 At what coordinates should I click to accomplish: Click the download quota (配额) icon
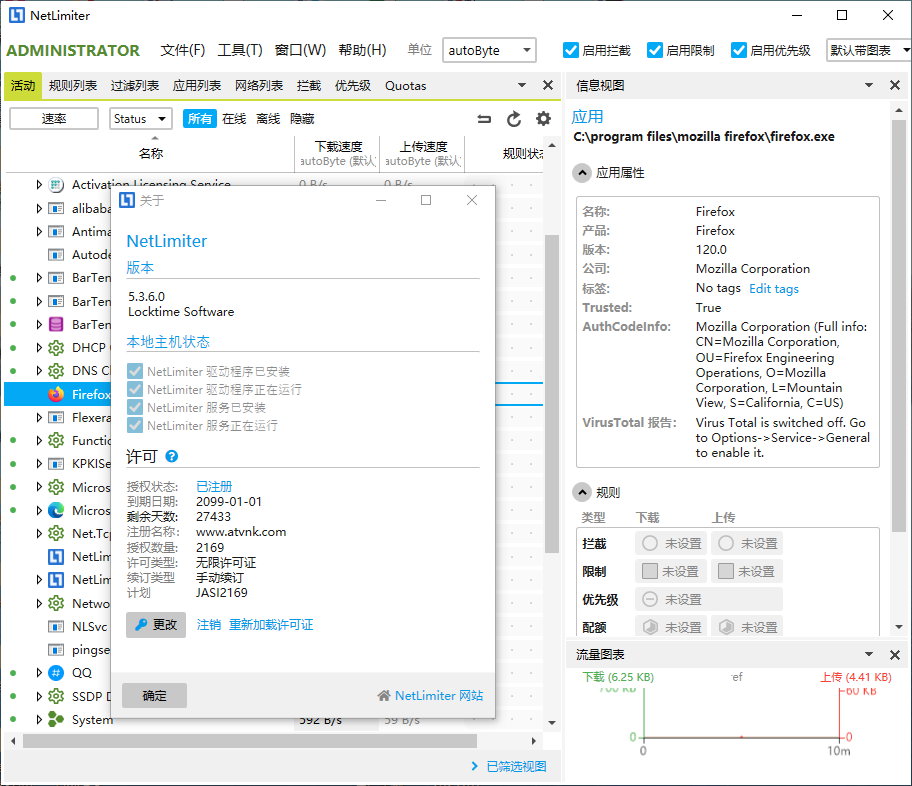click(650, 627)
